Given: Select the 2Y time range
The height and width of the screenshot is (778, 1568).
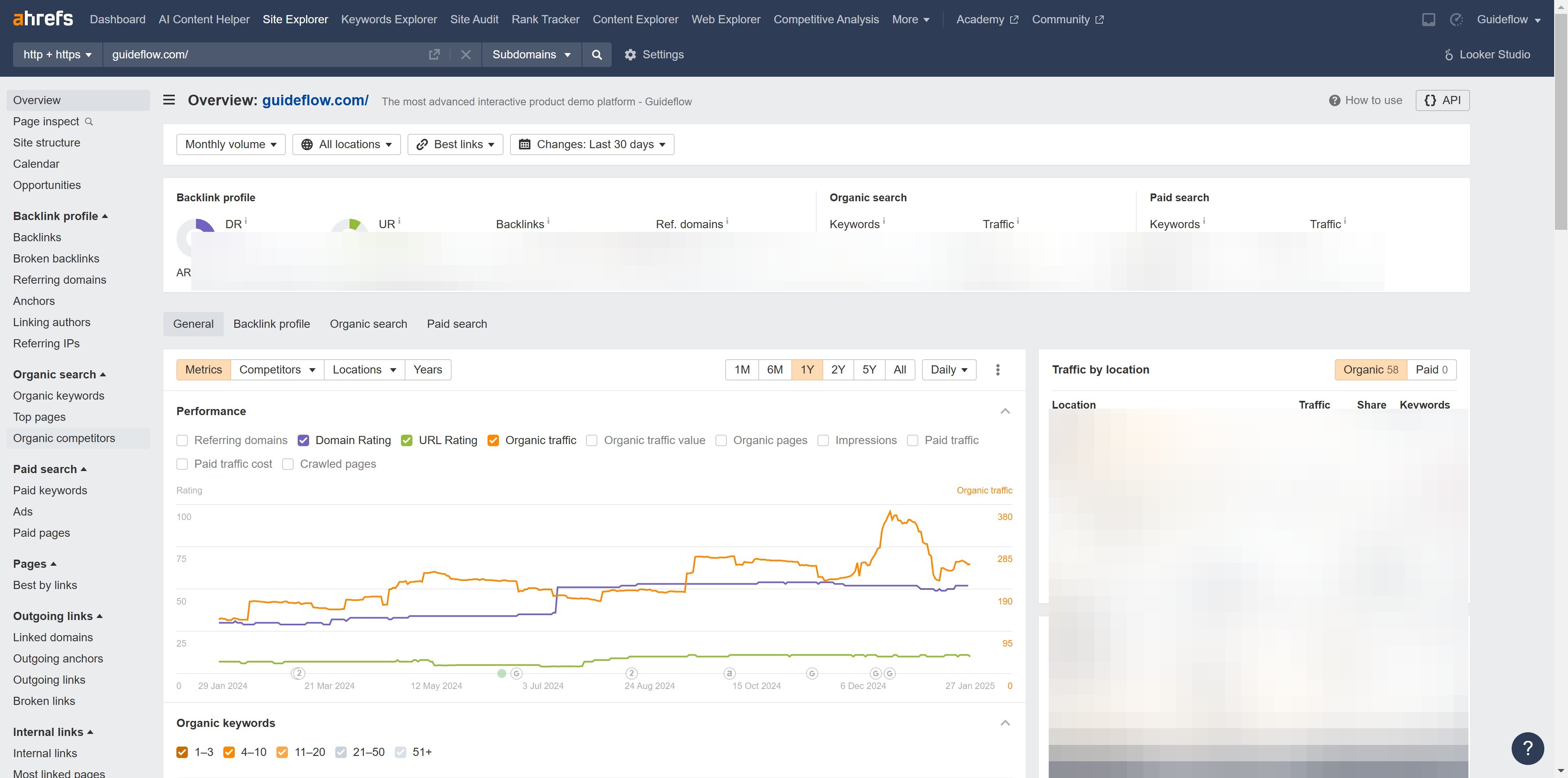Looking at the screenshot, I should point(838,369).
